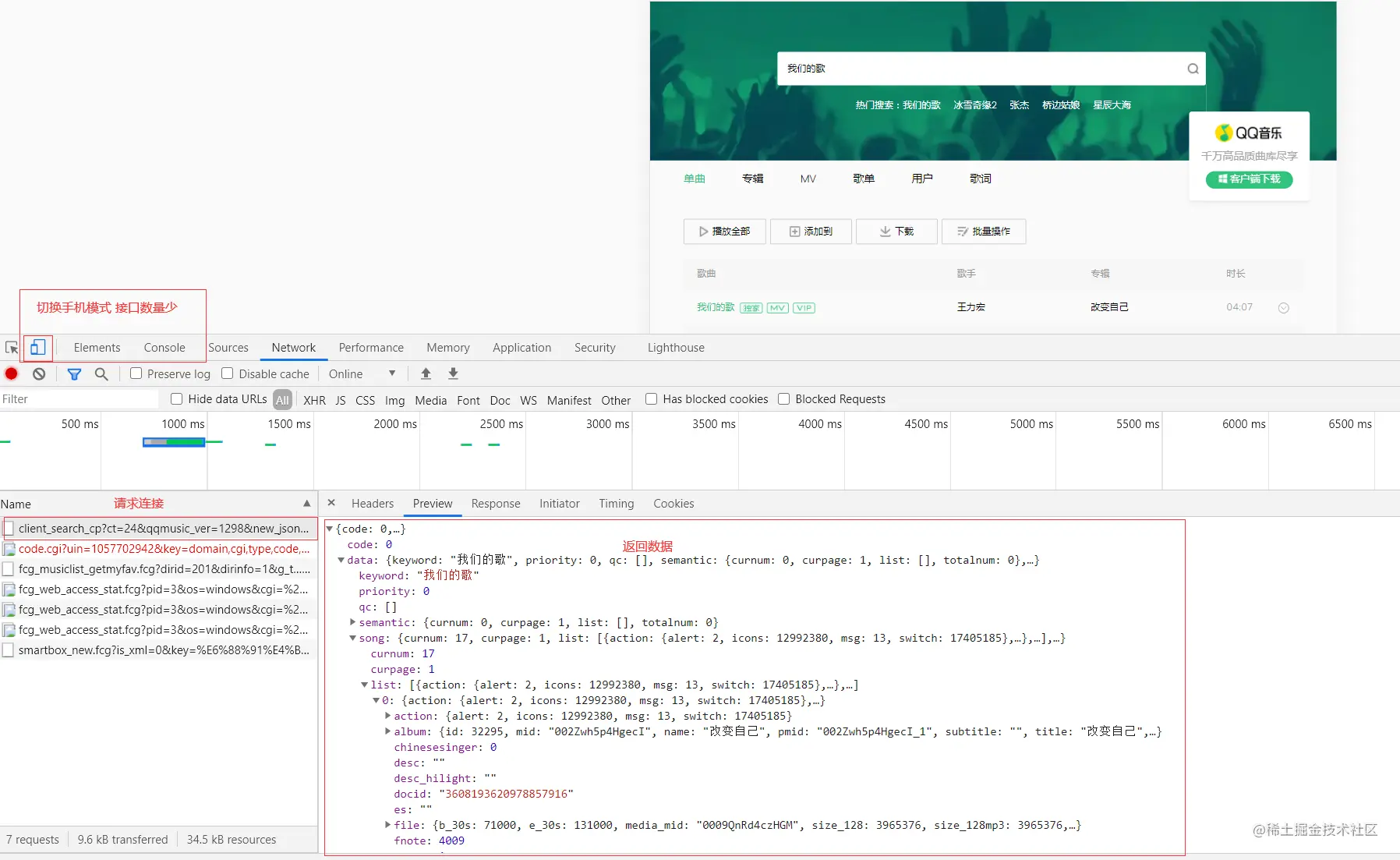The width and height of the screenshot is (1400, 860).
Task: Click the 播放全部 button
Action: click(724, 232)
